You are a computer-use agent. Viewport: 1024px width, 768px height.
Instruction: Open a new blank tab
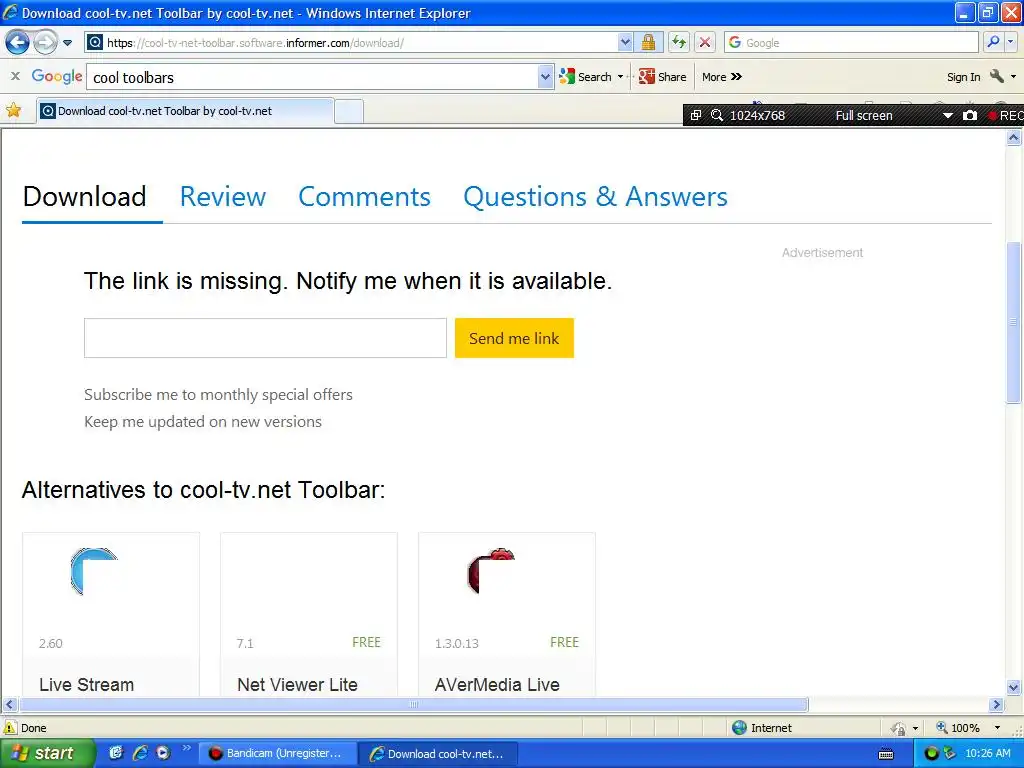(349, 112)
